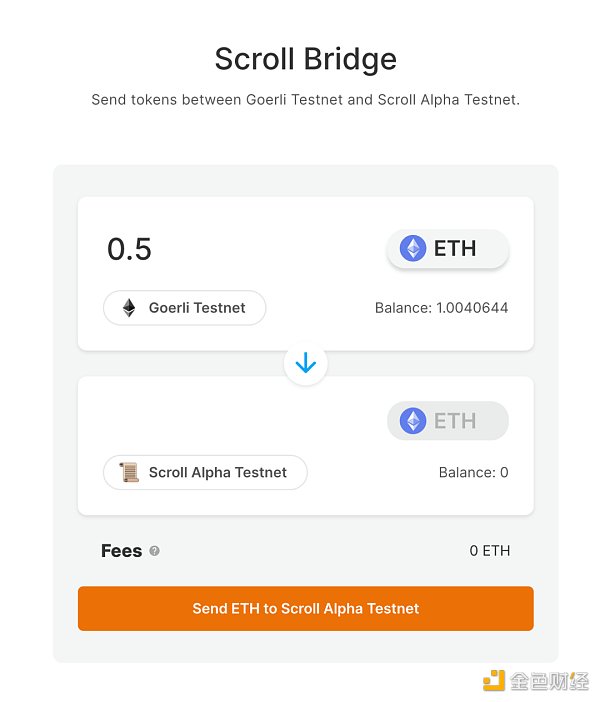Open the source ETH token selector
600x702 pixels.
point(447,248)
